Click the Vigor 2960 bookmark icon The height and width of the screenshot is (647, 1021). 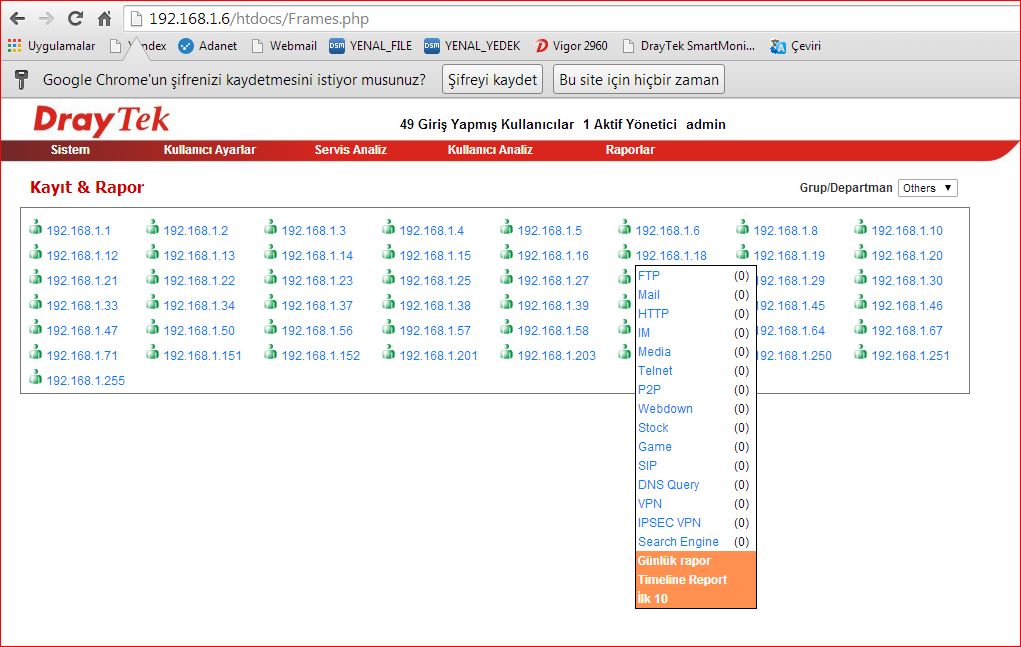pyautogui.click(x=542, y=45)
